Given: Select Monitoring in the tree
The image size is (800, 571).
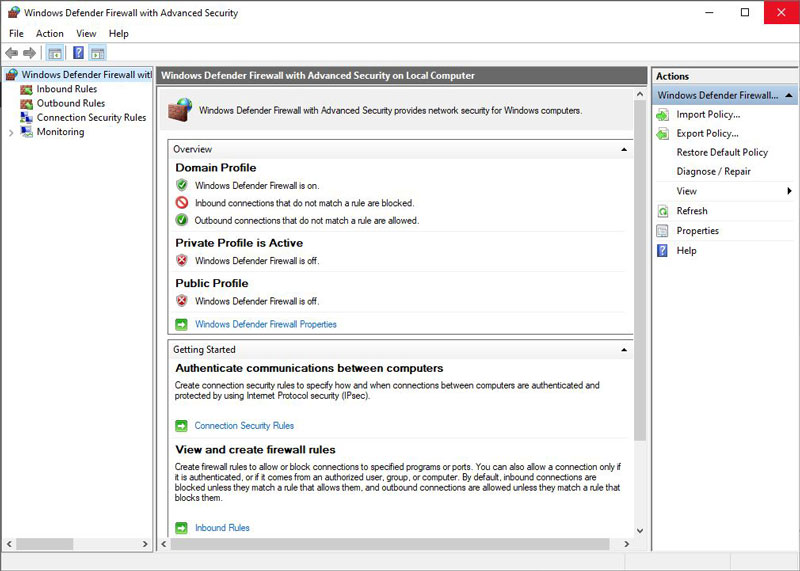Looking at the screenshot, I should point(60,132).
